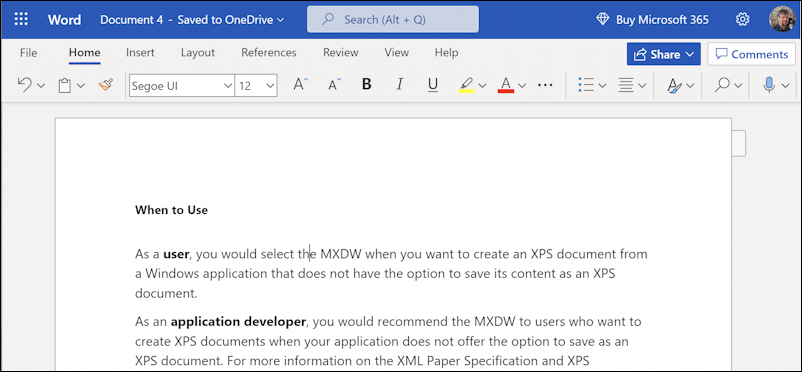802x372 pixels.
Task: Expand the bullet list options arrow
Action: pyautogui.click(x=602, y=85)
